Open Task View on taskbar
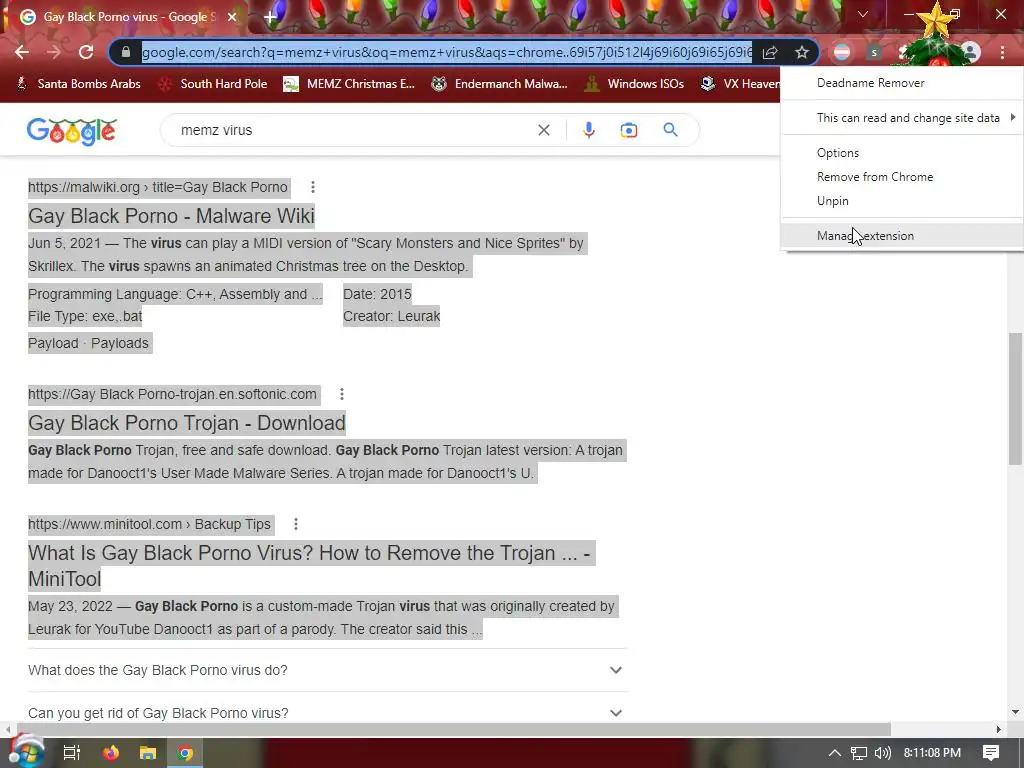The height and width of the screenshot is (768, 1024). pyautogui.click(x=71, y=753)
